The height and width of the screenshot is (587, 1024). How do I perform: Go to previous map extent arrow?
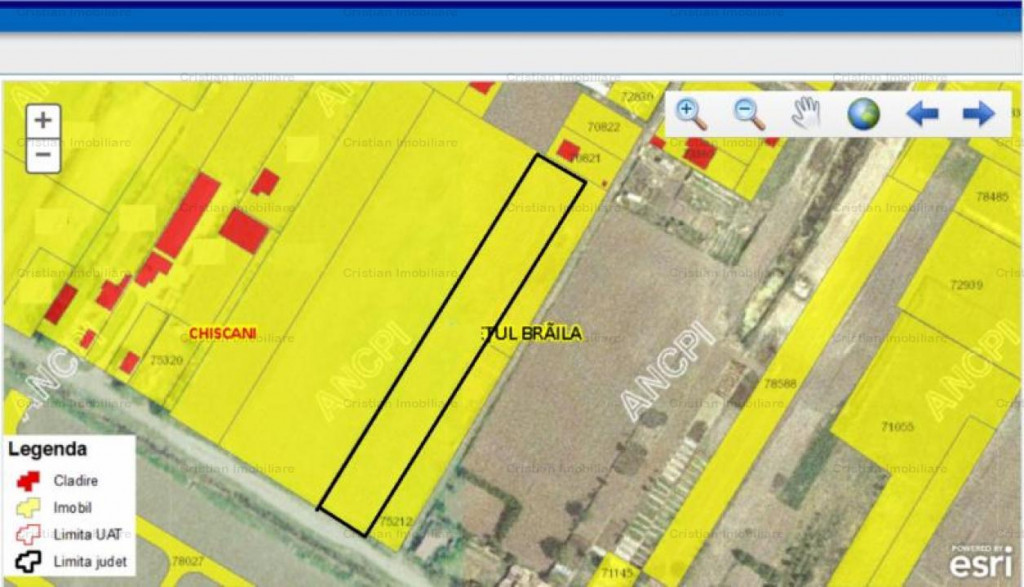click(x=921, y=114)
